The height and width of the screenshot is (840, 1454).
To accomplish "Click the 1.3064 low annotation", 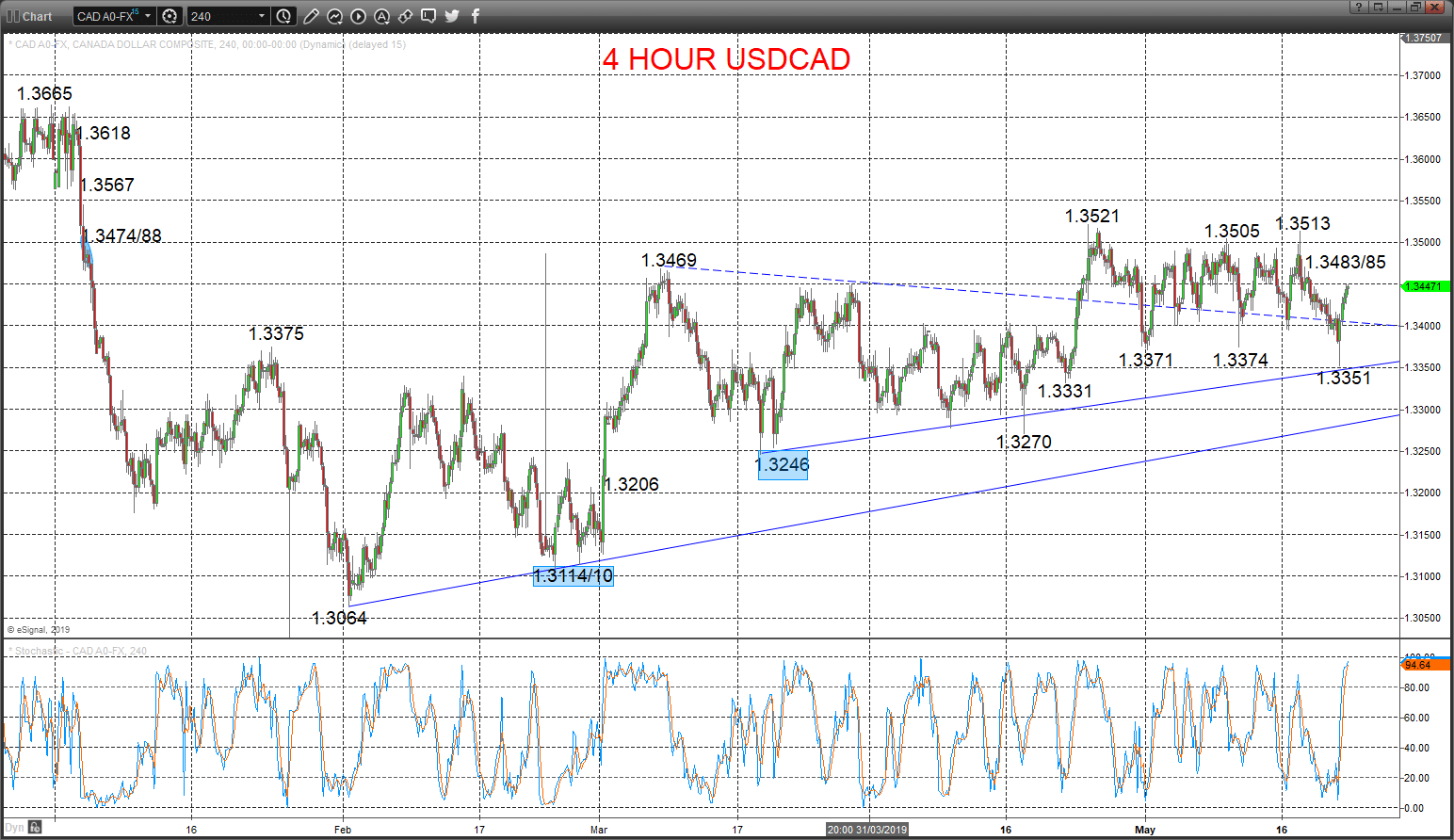I will coord(339,618).
